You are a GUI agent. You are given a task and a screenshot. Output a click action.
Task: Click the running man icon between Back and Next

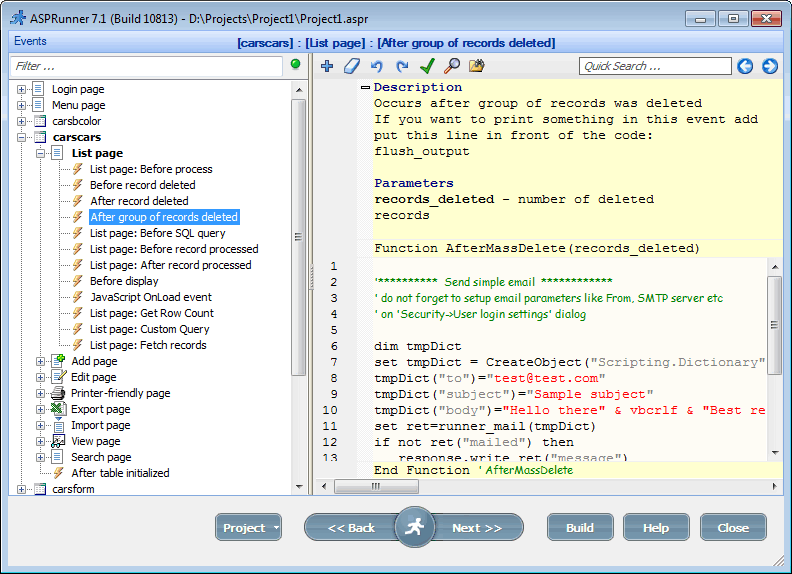point(414,527)
